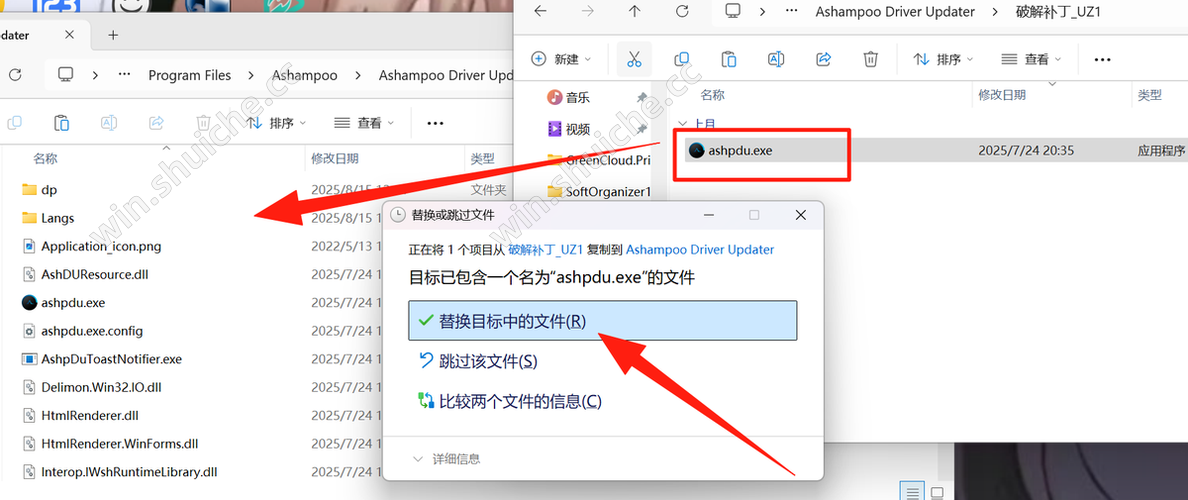This screenshot has height=500, width=1188.
Task: Select 音乐 in right window sidebar
Action: (578, 97)
